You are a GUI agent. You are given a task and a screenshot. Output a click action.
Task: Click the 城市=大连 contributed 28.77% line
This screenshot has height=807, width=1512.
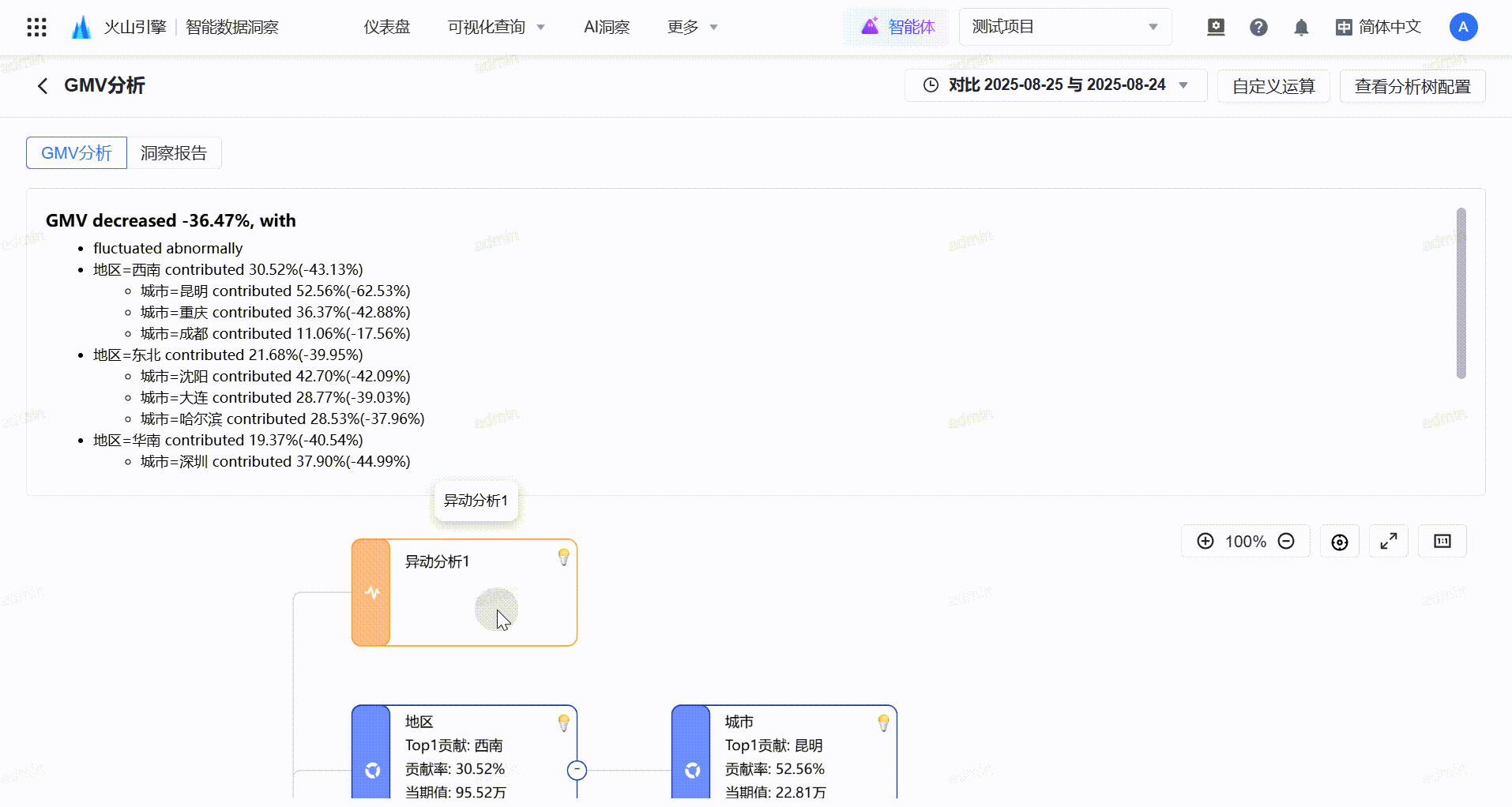click(x=276, y=398)
